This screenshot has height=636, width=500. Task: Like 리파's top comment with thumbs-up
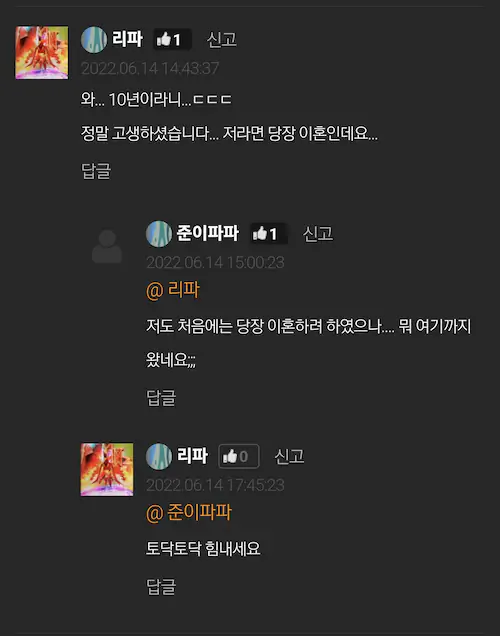coord(172,39)
